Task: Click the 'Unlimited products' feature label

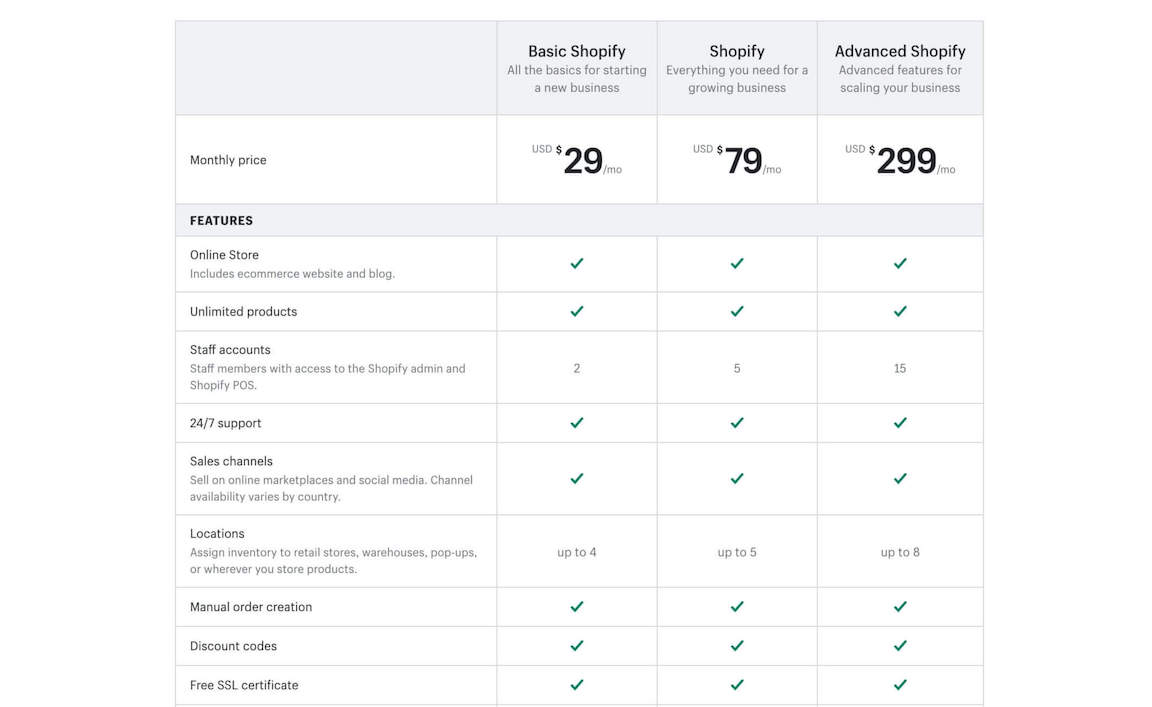Action: (243, 312)
